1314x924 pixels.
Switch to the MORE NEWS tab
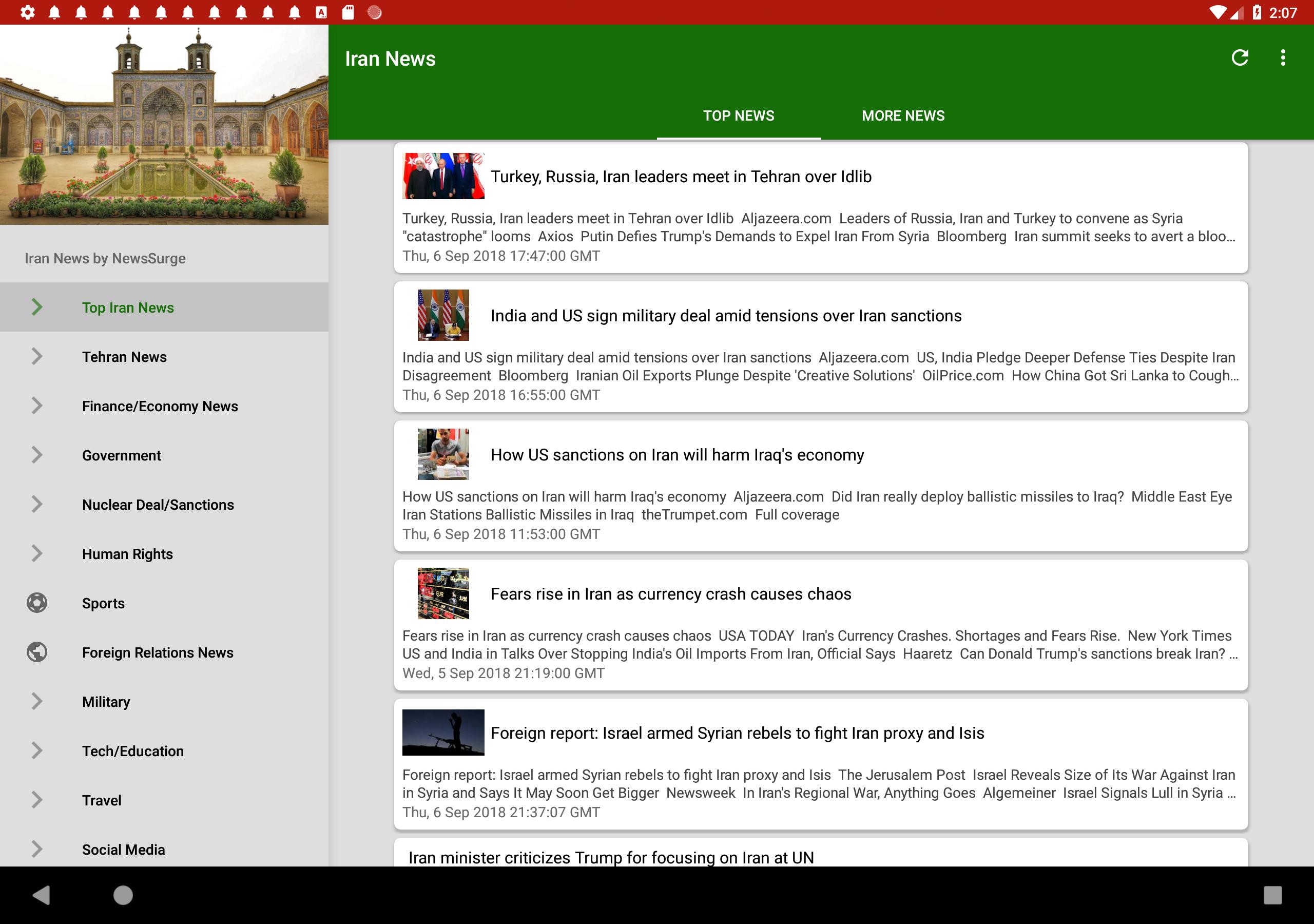pos(903,115)
